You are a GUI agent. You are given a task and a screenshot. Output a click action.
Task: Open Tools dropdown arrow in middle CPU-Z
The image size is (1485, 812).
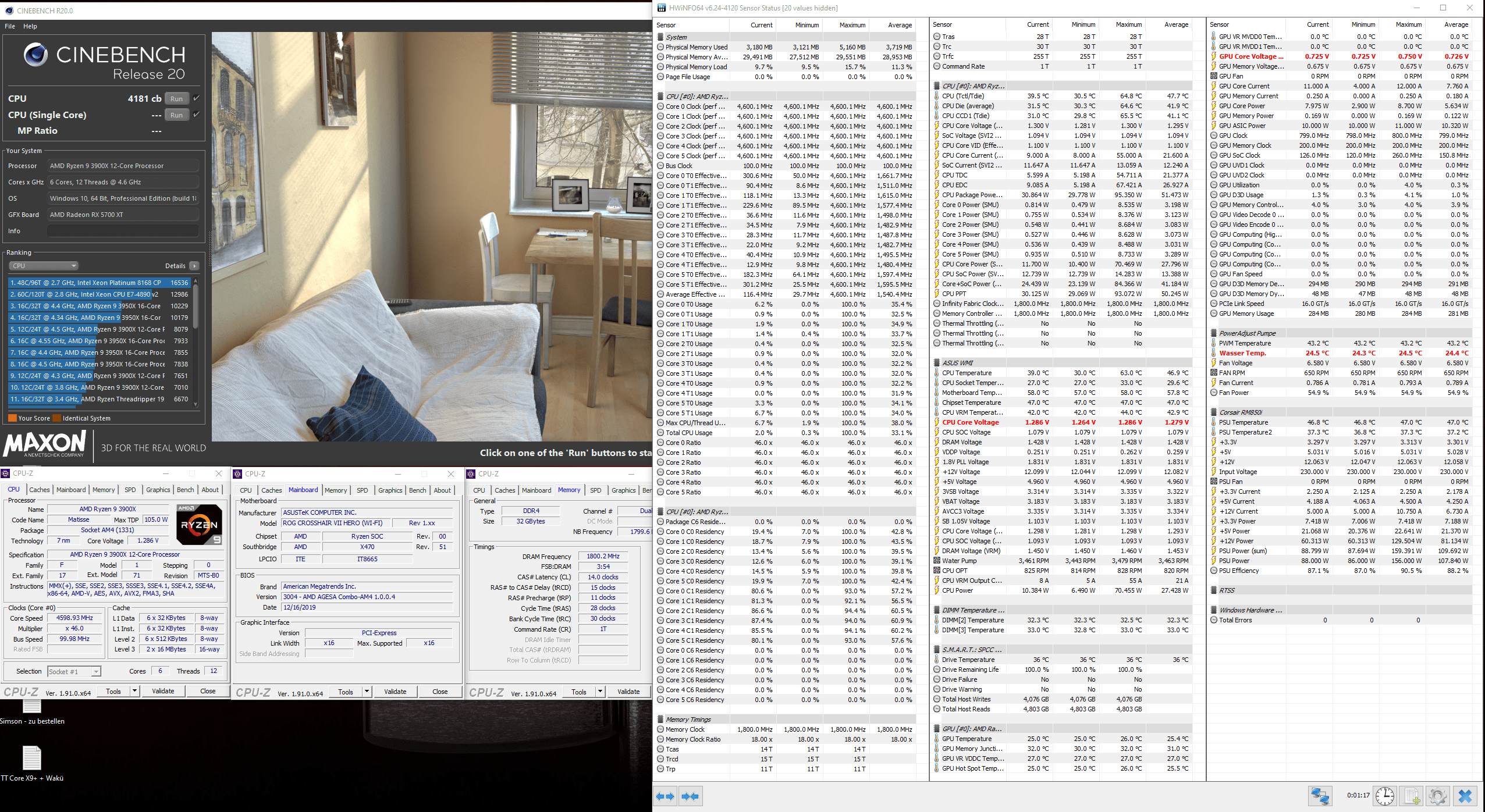(367, 692)
